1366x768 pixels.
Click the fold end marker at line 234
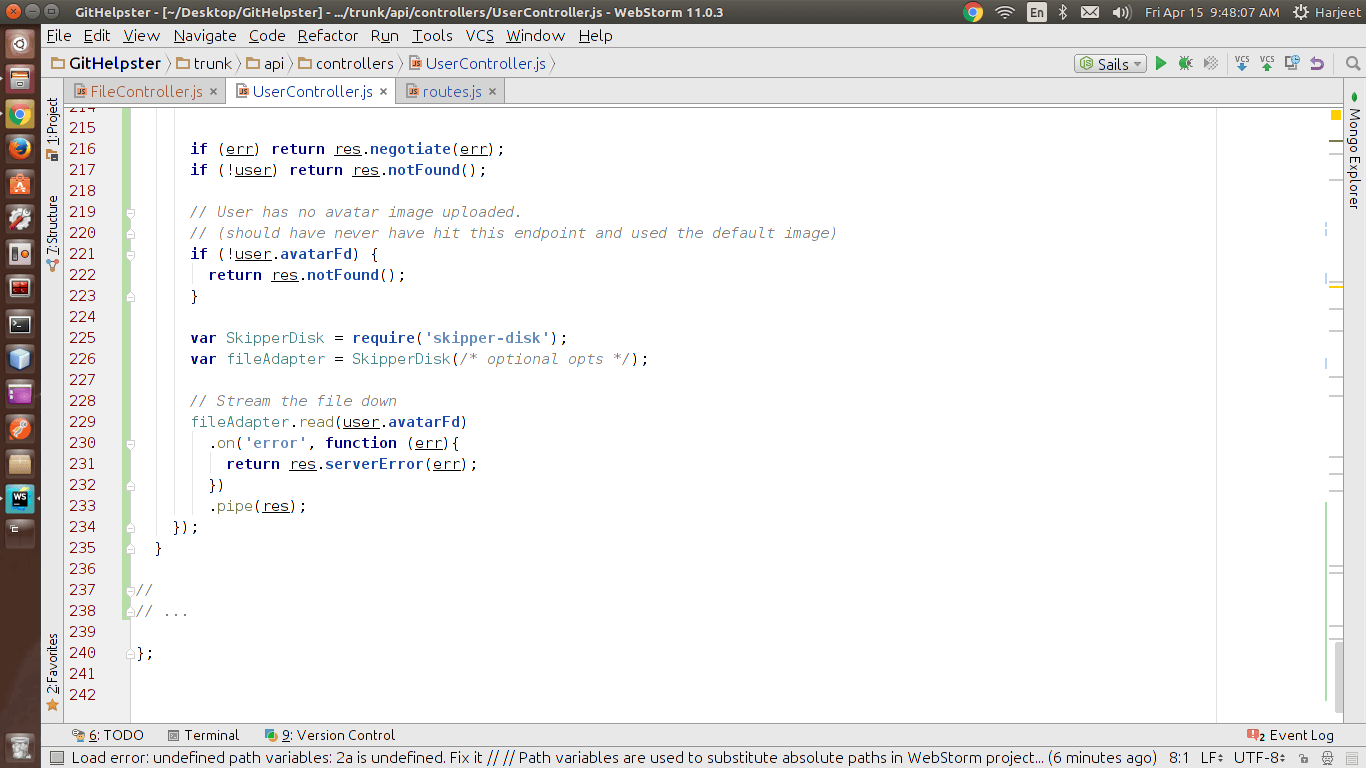pos(131,527)
